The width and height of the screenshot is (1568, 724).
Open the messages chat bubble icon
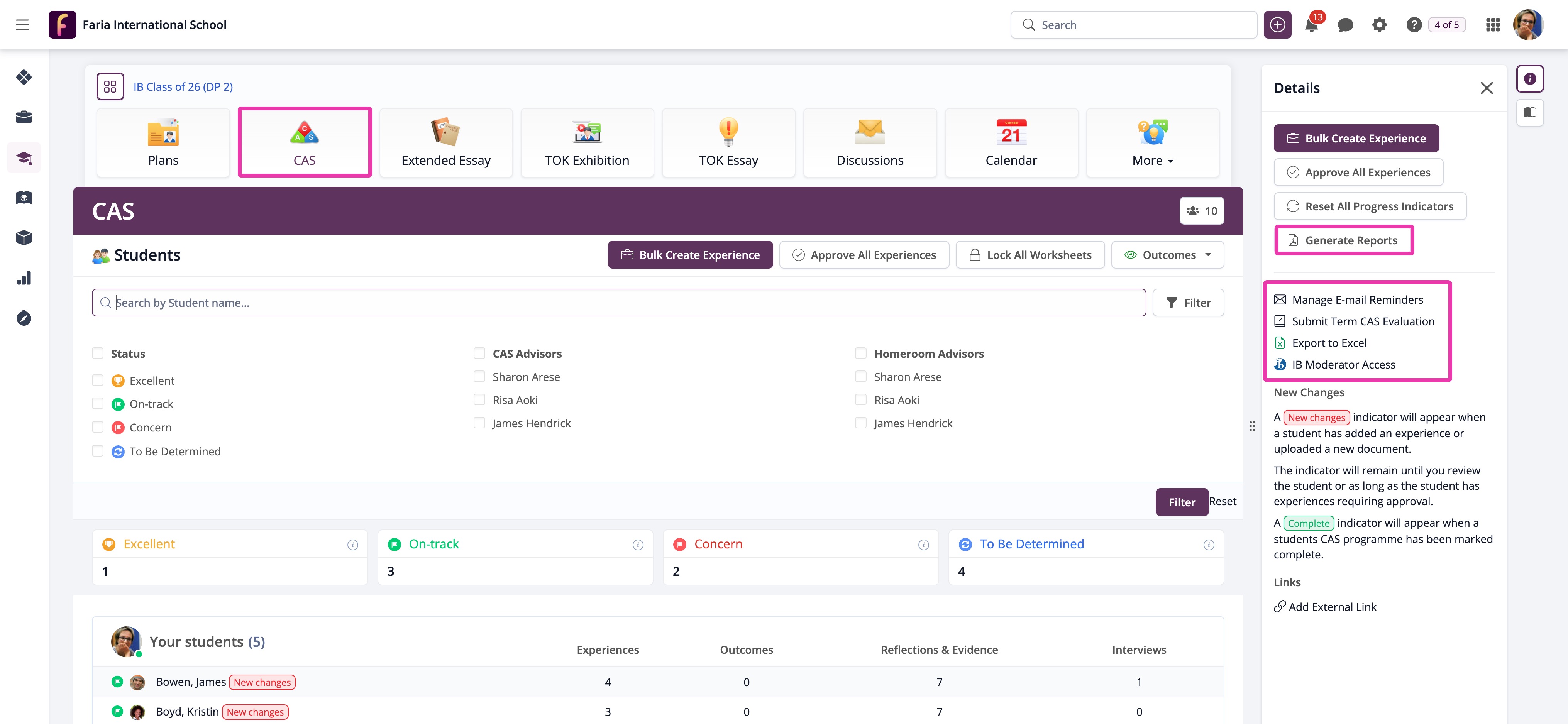point(1345,25)
